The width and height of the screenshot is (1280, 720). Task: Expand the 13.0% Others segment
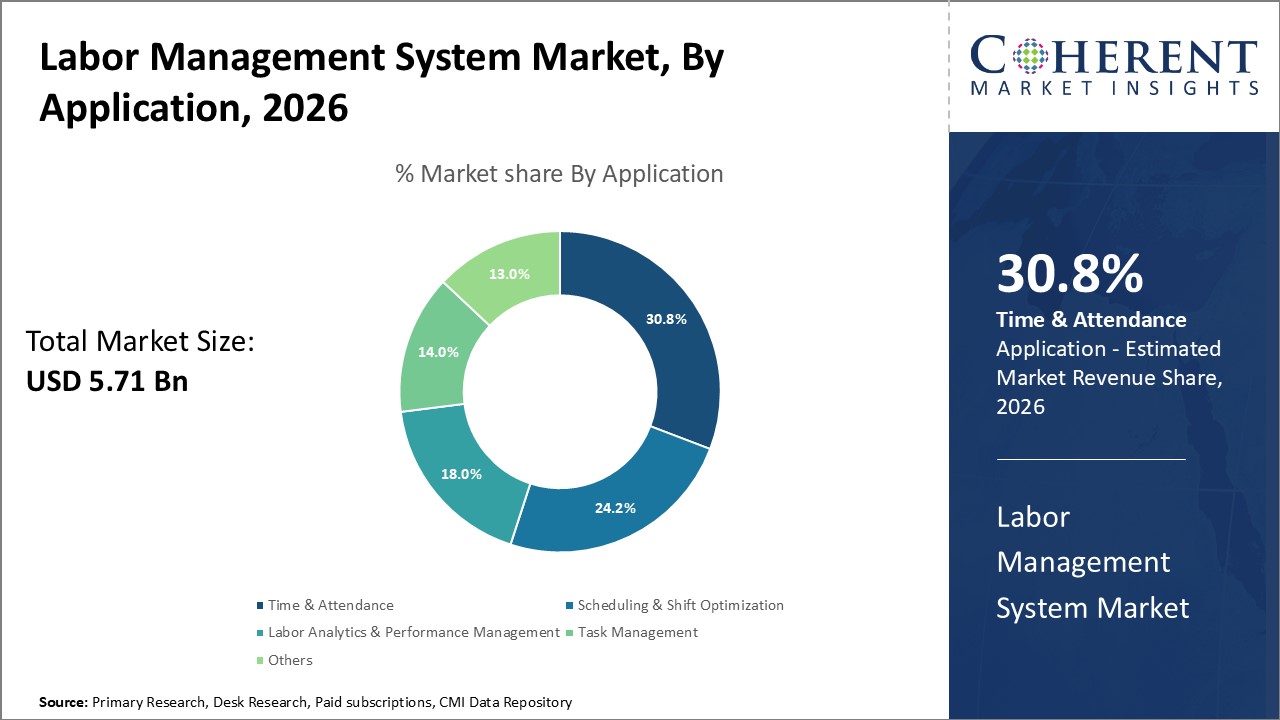pos(508,273)
